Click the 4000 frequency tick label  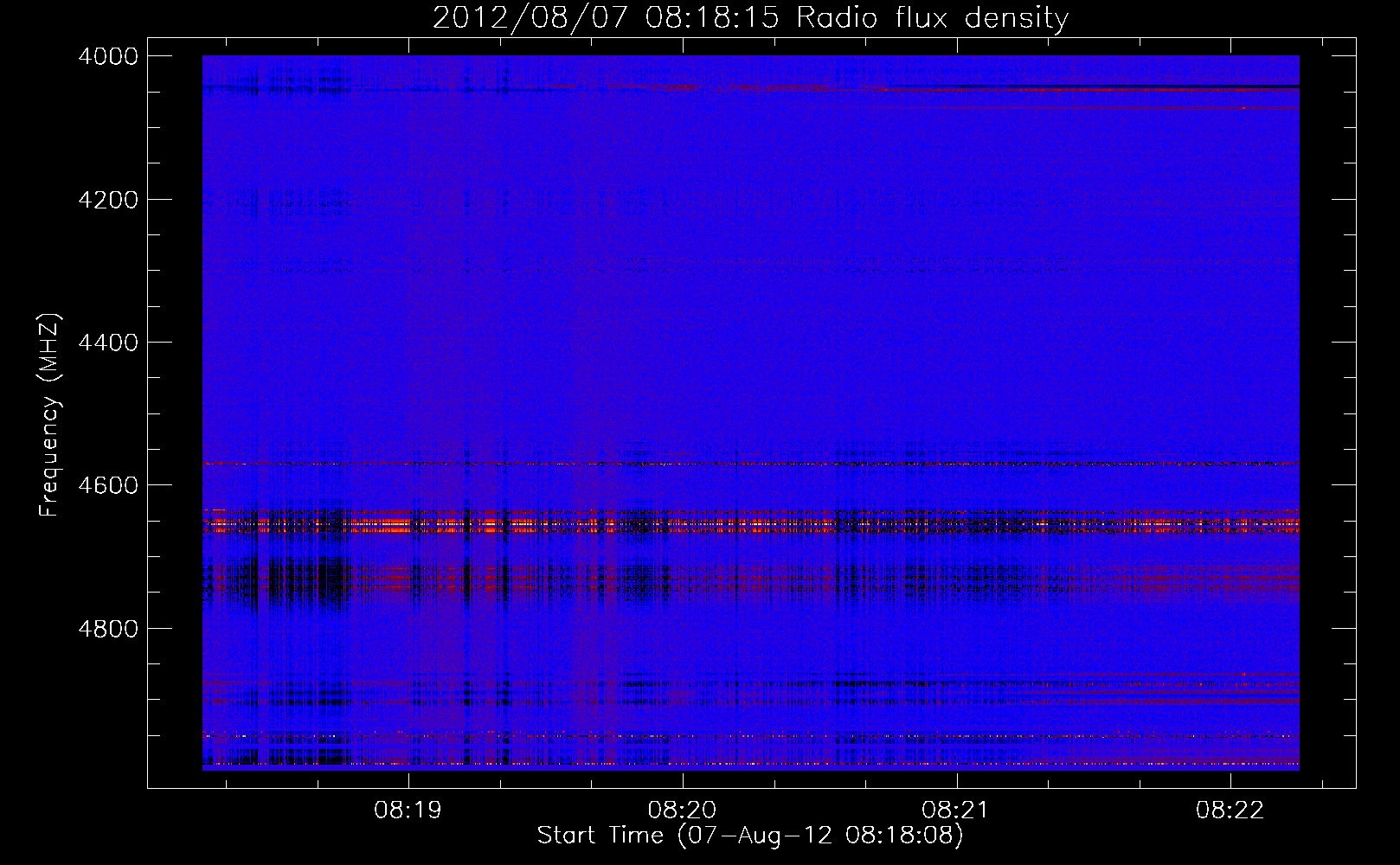(108, 56)
